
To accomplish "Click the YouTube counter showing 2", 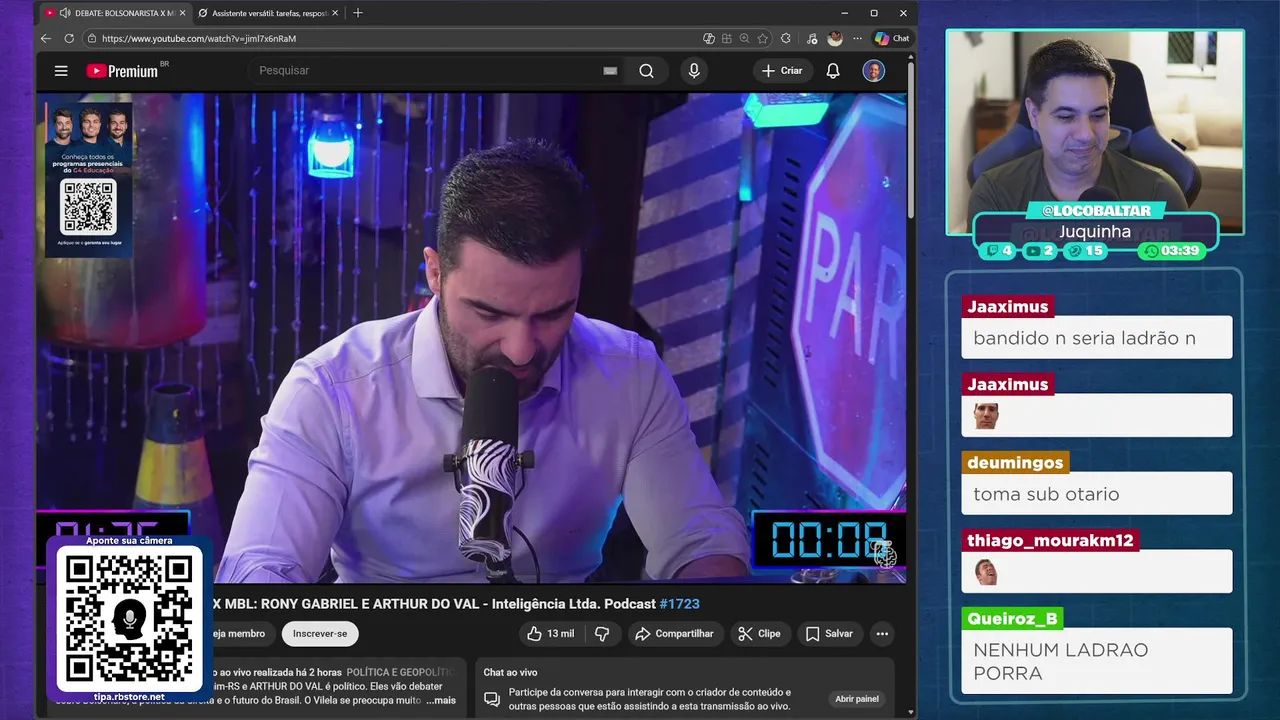I will [1040, 251].
